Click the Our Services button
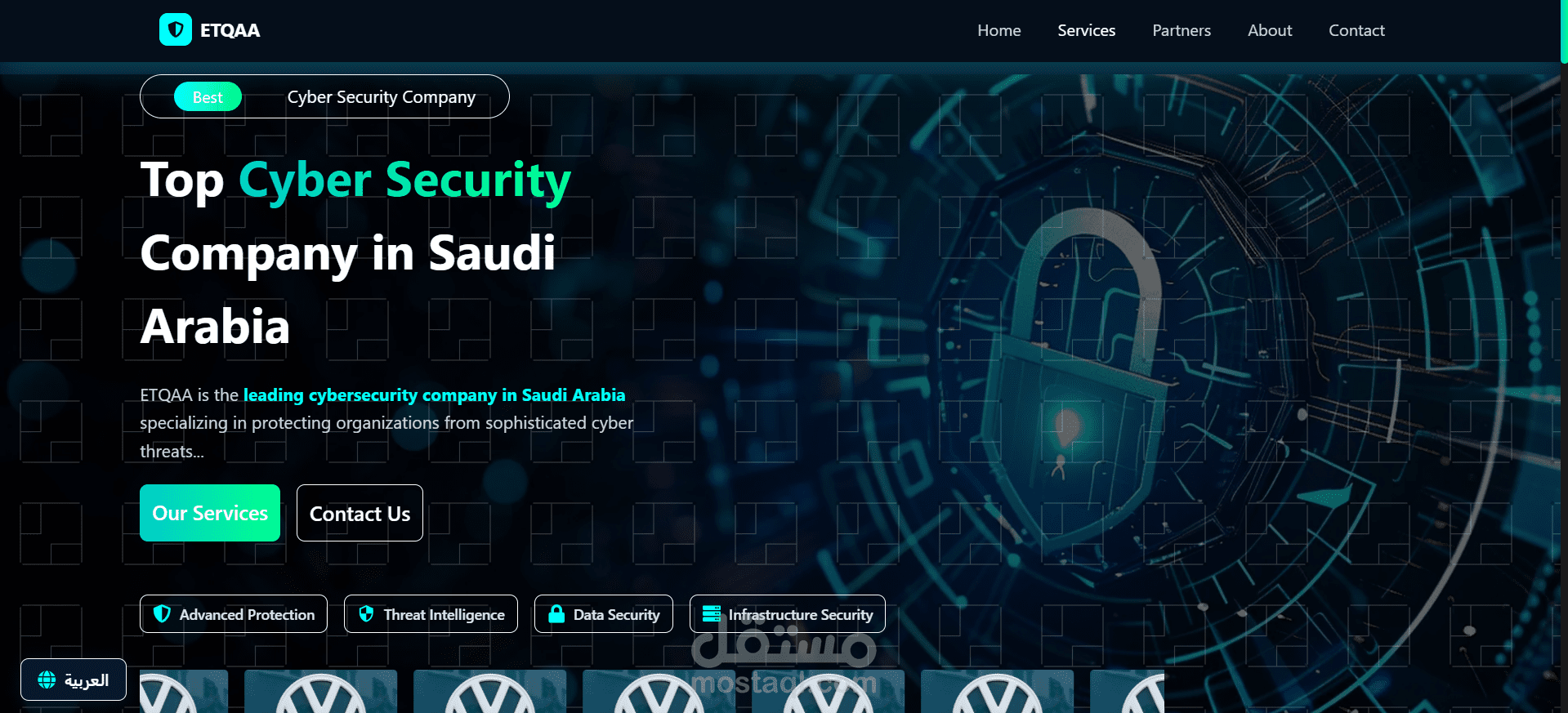This screenshot has width=1568, height=713. pos(210,513)
